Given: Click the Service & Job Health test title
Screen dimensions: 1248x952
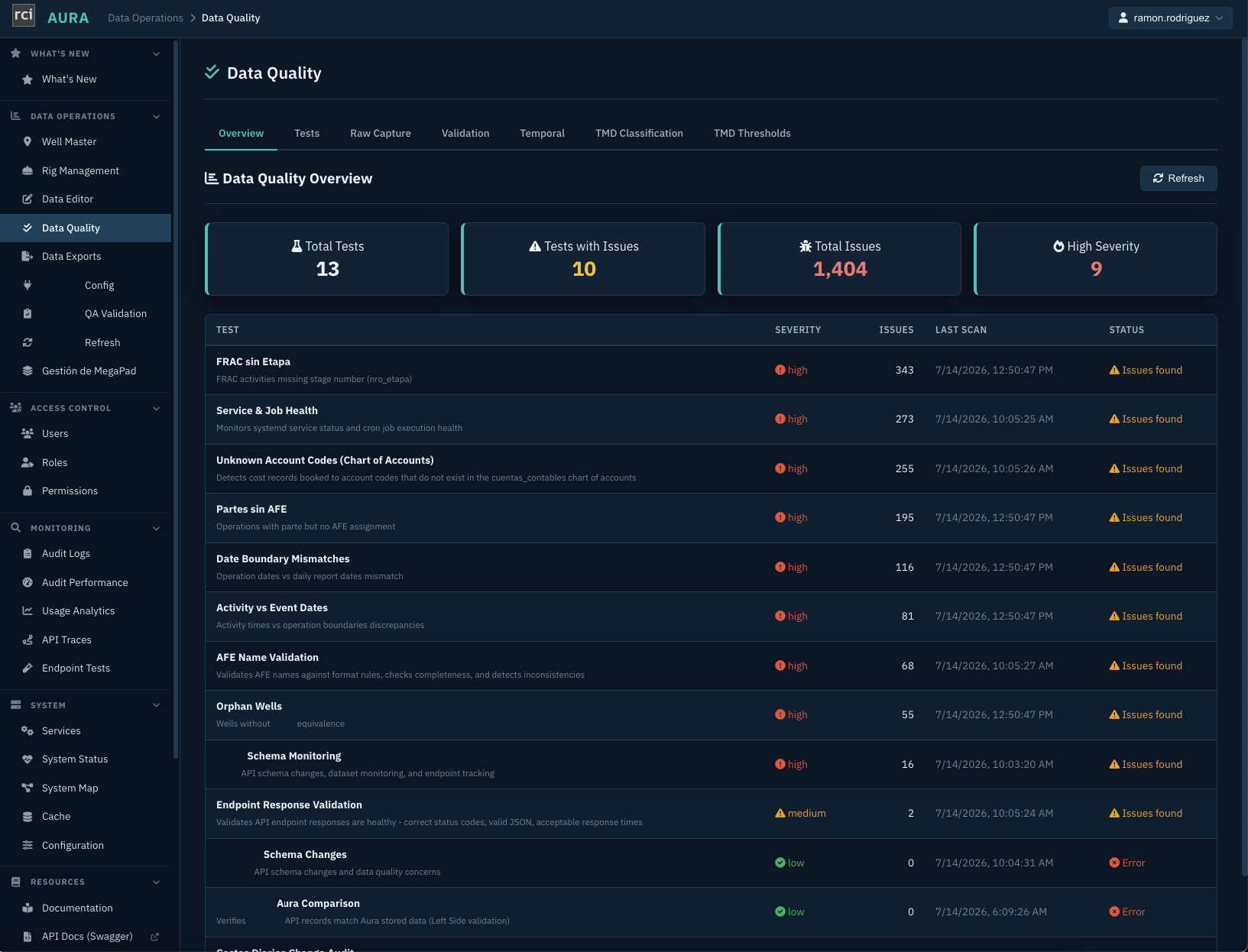Looking at the screenshot, I should pyautogui.click(x=267, y=410).
